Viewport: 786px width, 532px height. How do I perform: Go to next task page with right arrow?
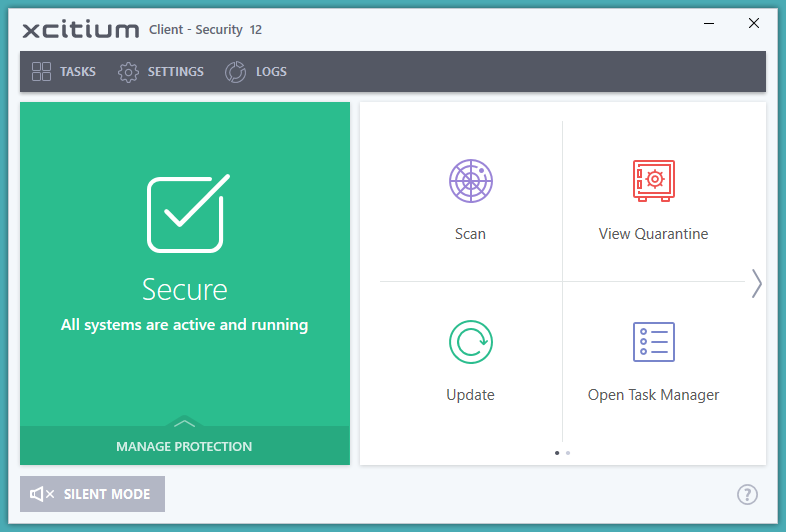(756, 284)
